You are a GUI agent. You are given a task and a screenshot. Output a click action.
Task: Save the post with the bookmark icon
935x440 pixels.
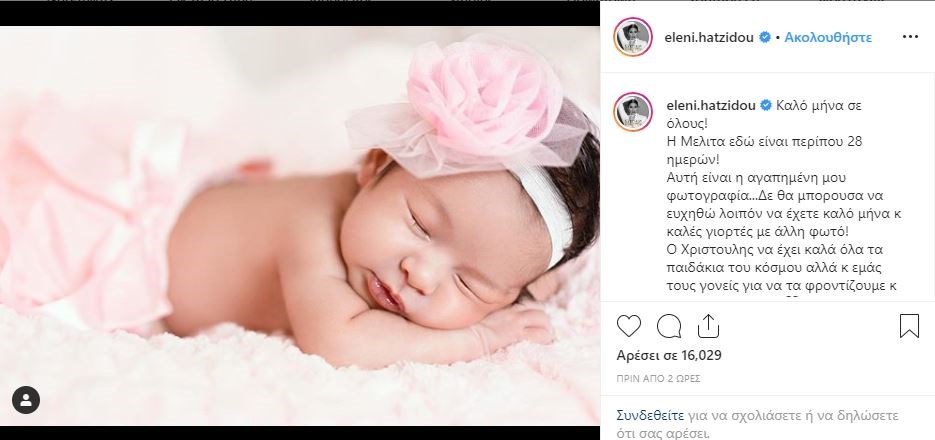tap(909, 326)
